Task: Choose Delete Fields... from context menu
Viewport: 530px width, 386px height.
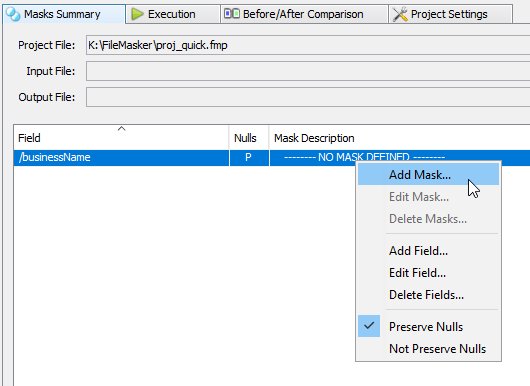Action: (x=428, y=295)
